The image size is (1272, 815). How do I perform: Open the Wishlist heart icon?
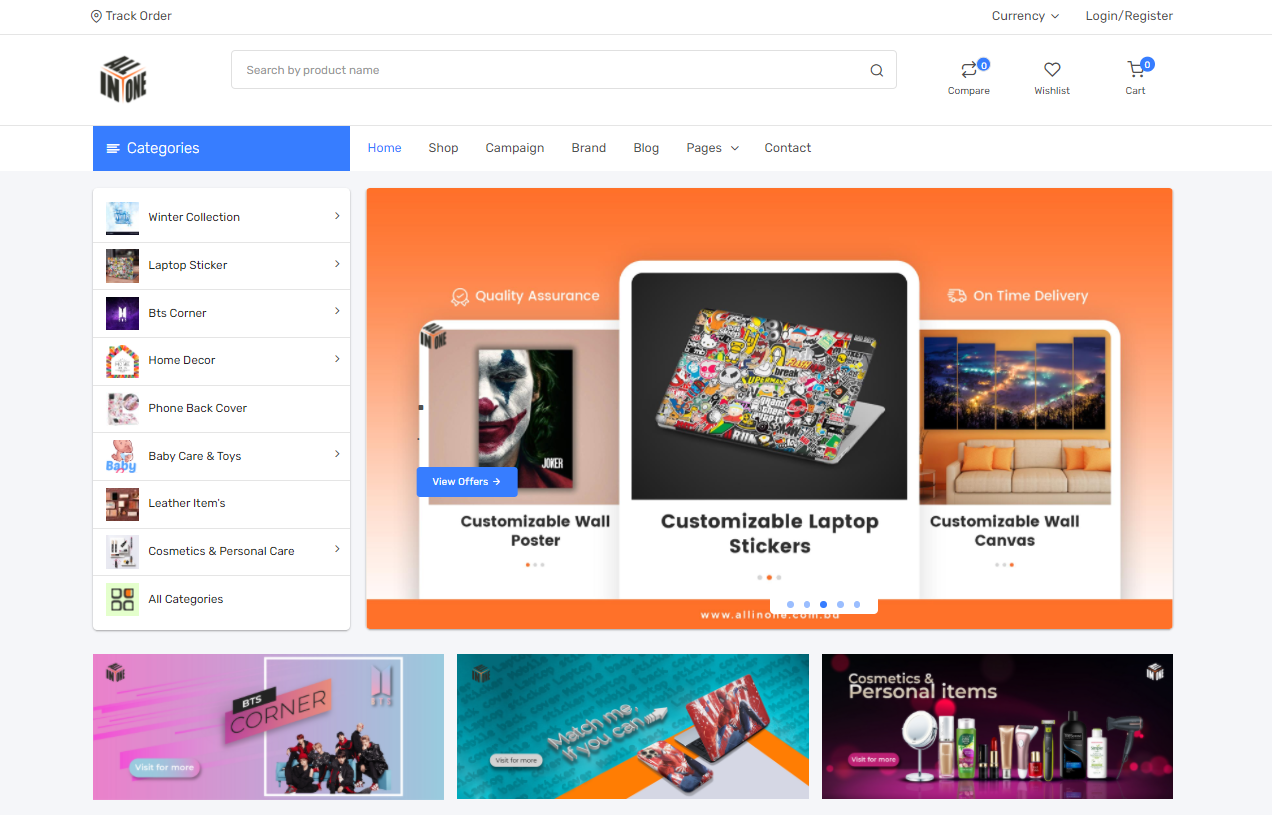coord(1051,70)
